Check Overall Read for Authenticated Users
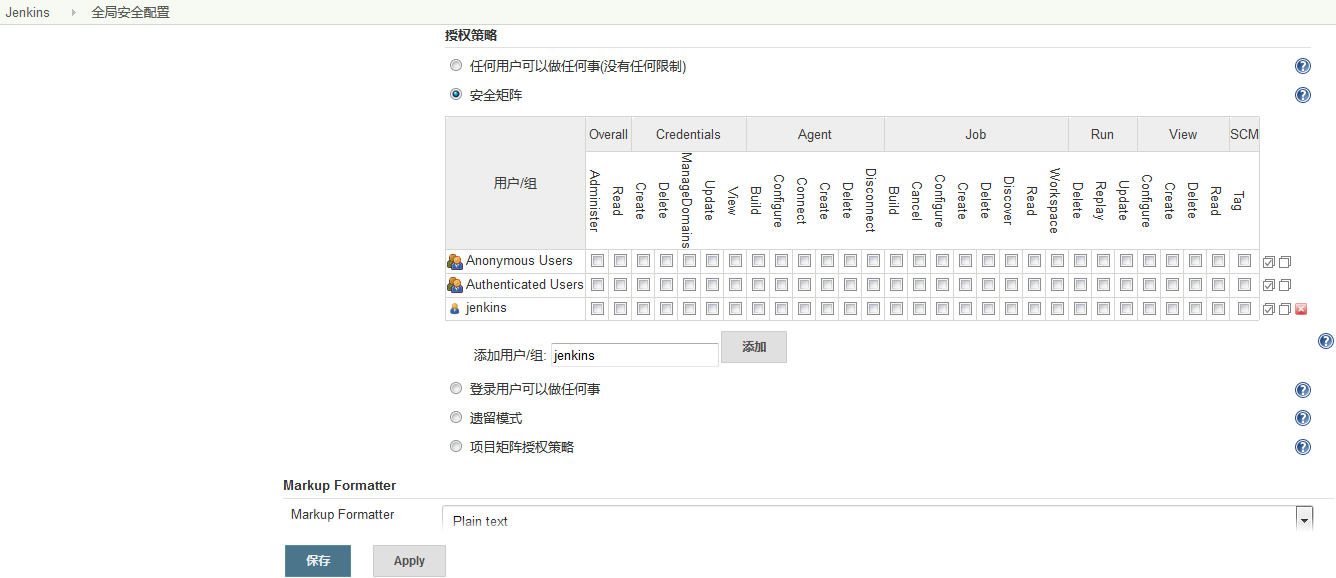This screenshot has width=1336, height=578. point(620,285)
